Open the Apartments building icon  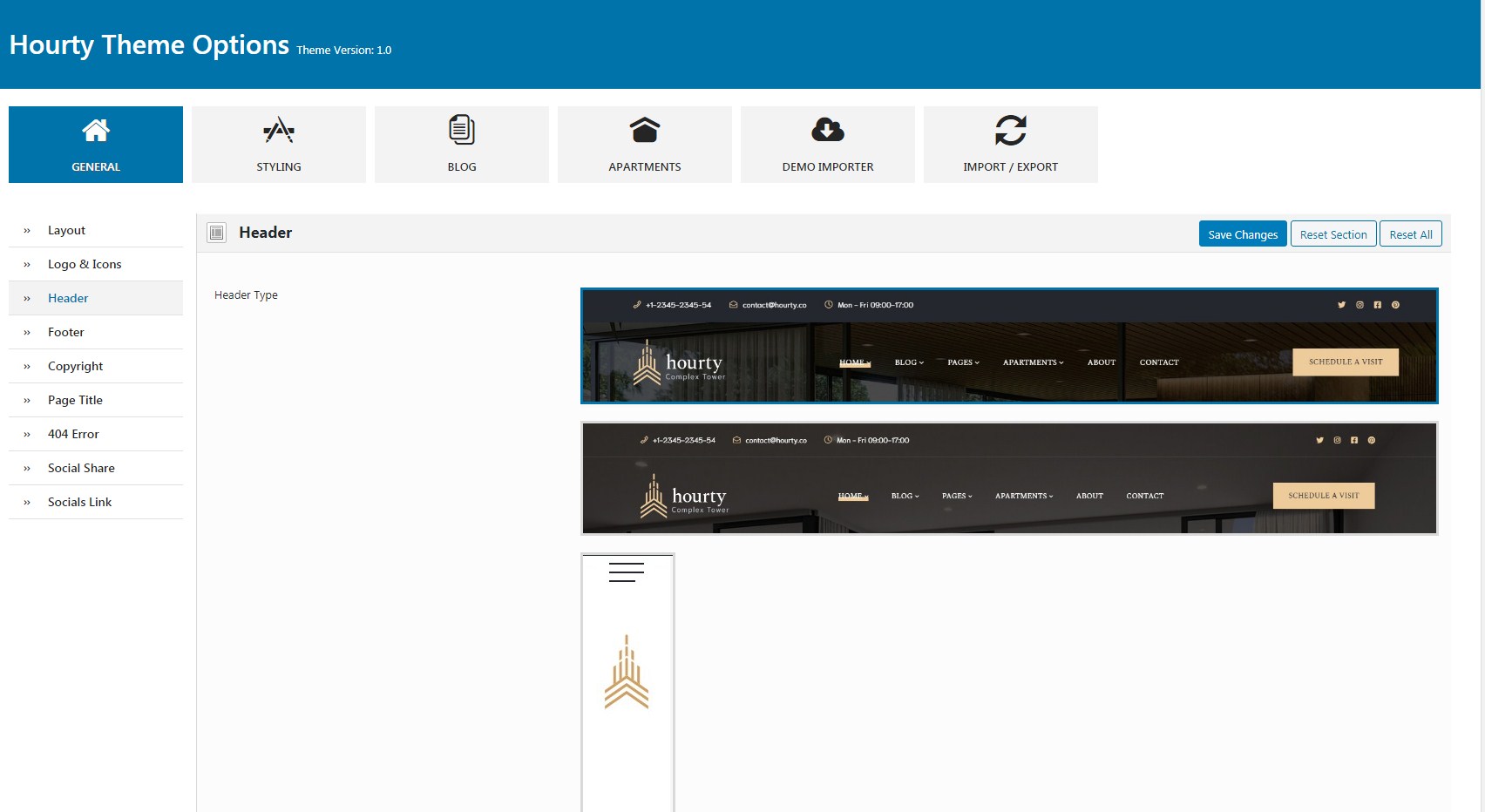tap(645, 130)
